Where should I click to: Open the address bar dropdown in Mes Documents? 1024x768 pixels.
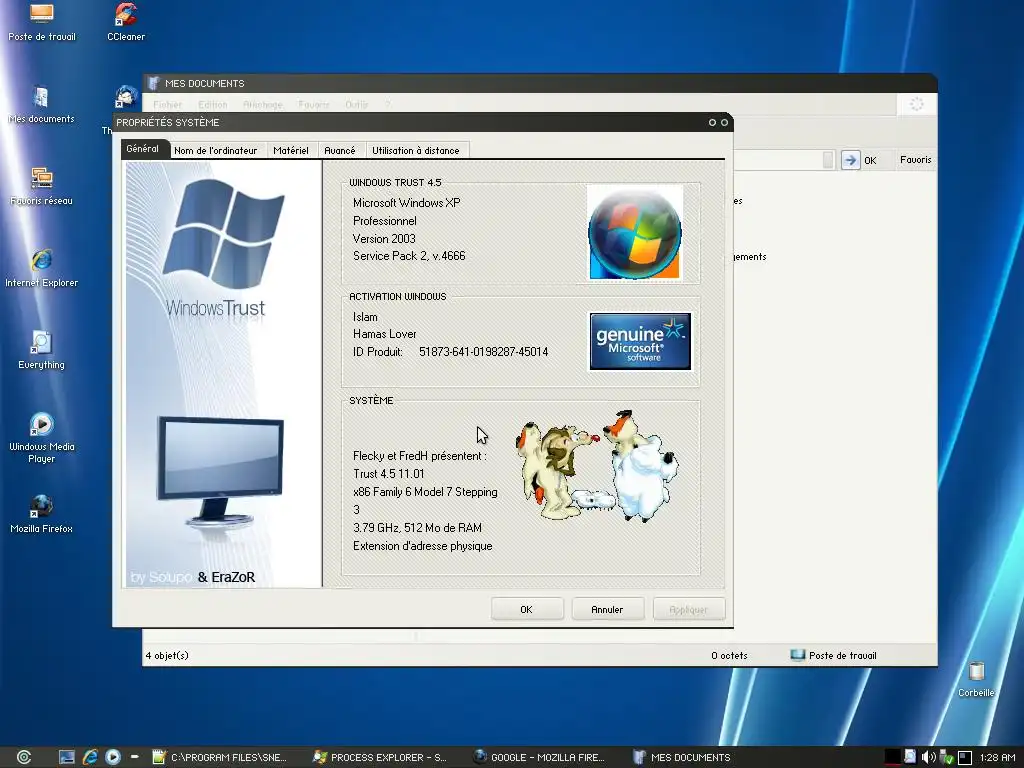[828, 160]
